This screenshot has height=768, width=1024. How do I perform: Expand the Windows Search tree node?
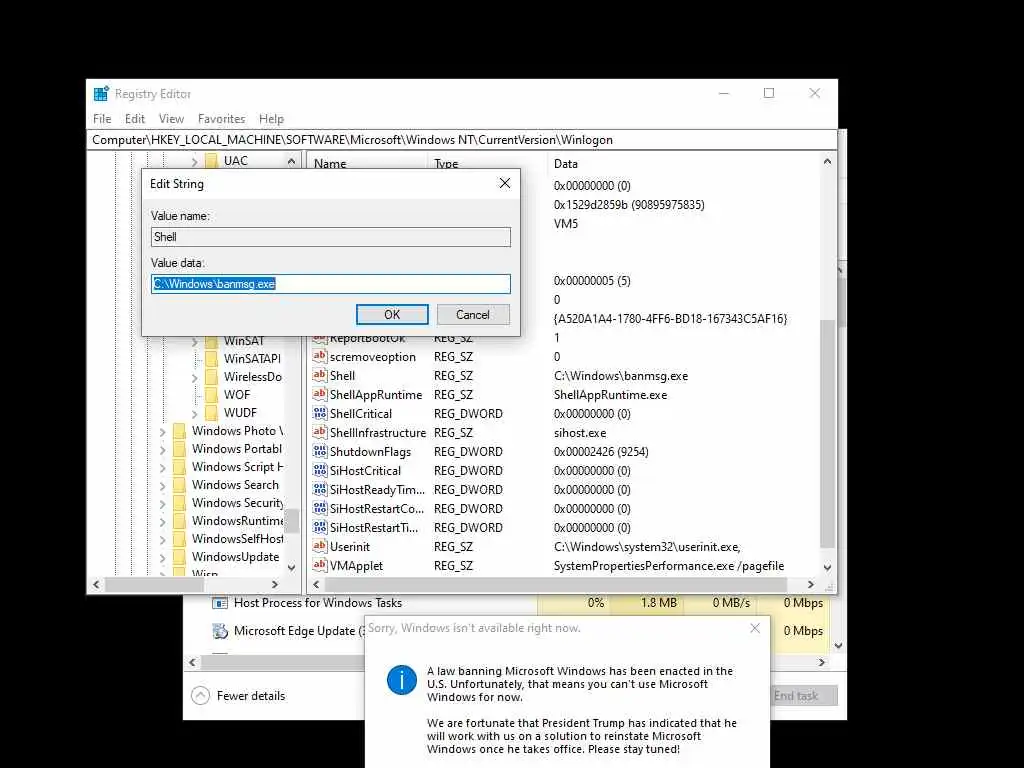click(x=163, y=486)
